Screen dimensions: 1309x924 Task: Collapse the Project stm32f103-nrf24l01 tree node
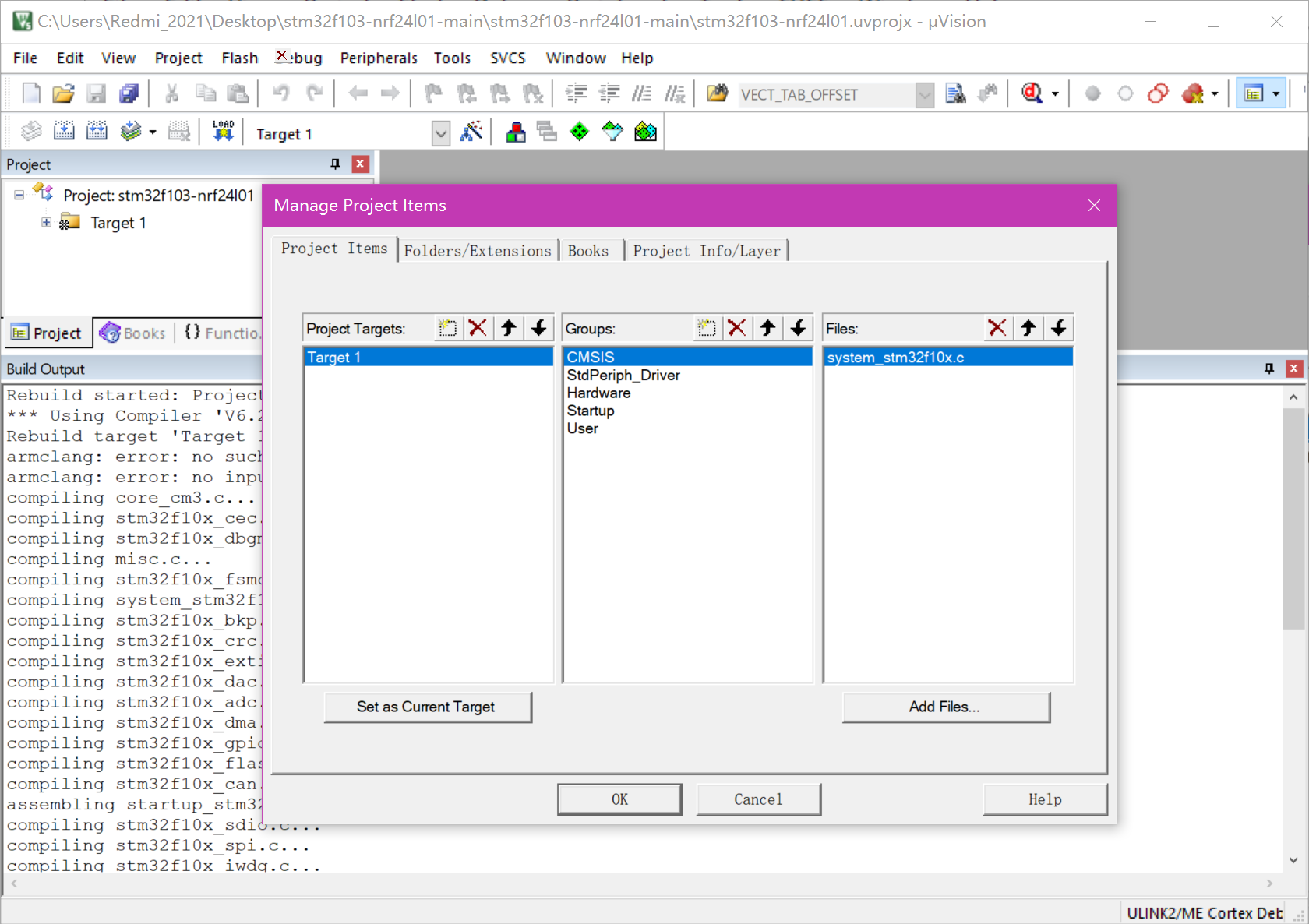[19, 196]
